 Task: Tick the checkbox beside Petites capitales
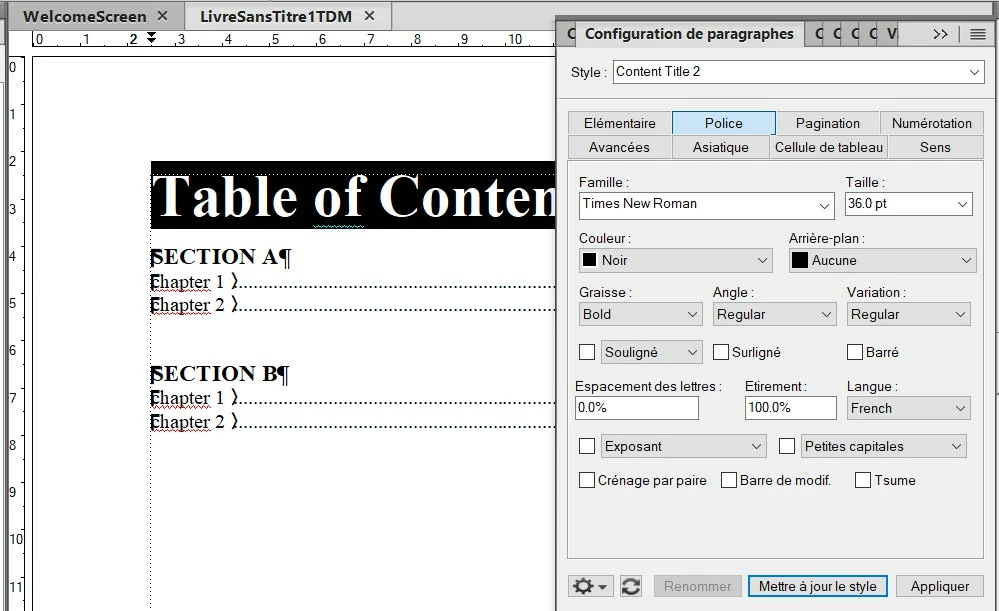pyautogui.click(x=787, y=446)
